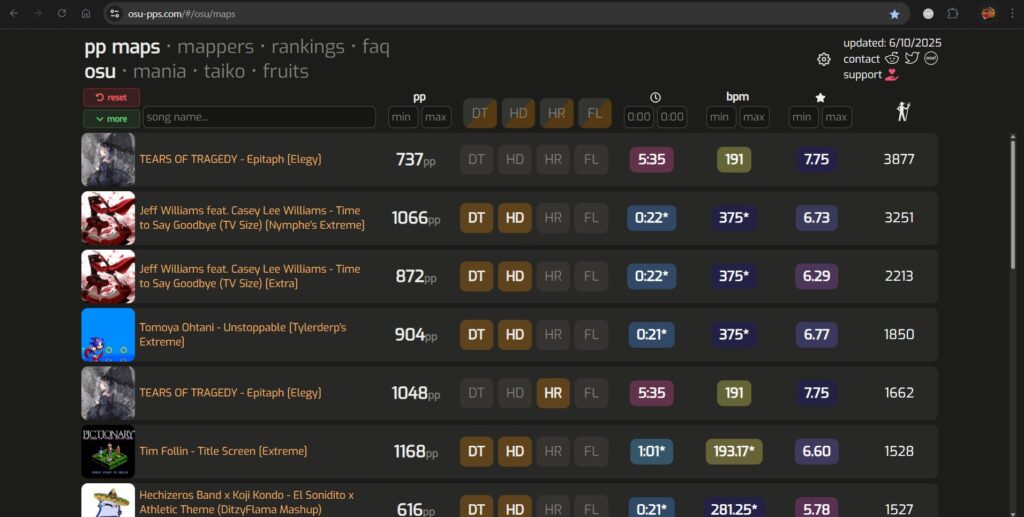Switch to the mappers tab
The width and height of the screenshot is (1024, 517).
pos(216,47)
